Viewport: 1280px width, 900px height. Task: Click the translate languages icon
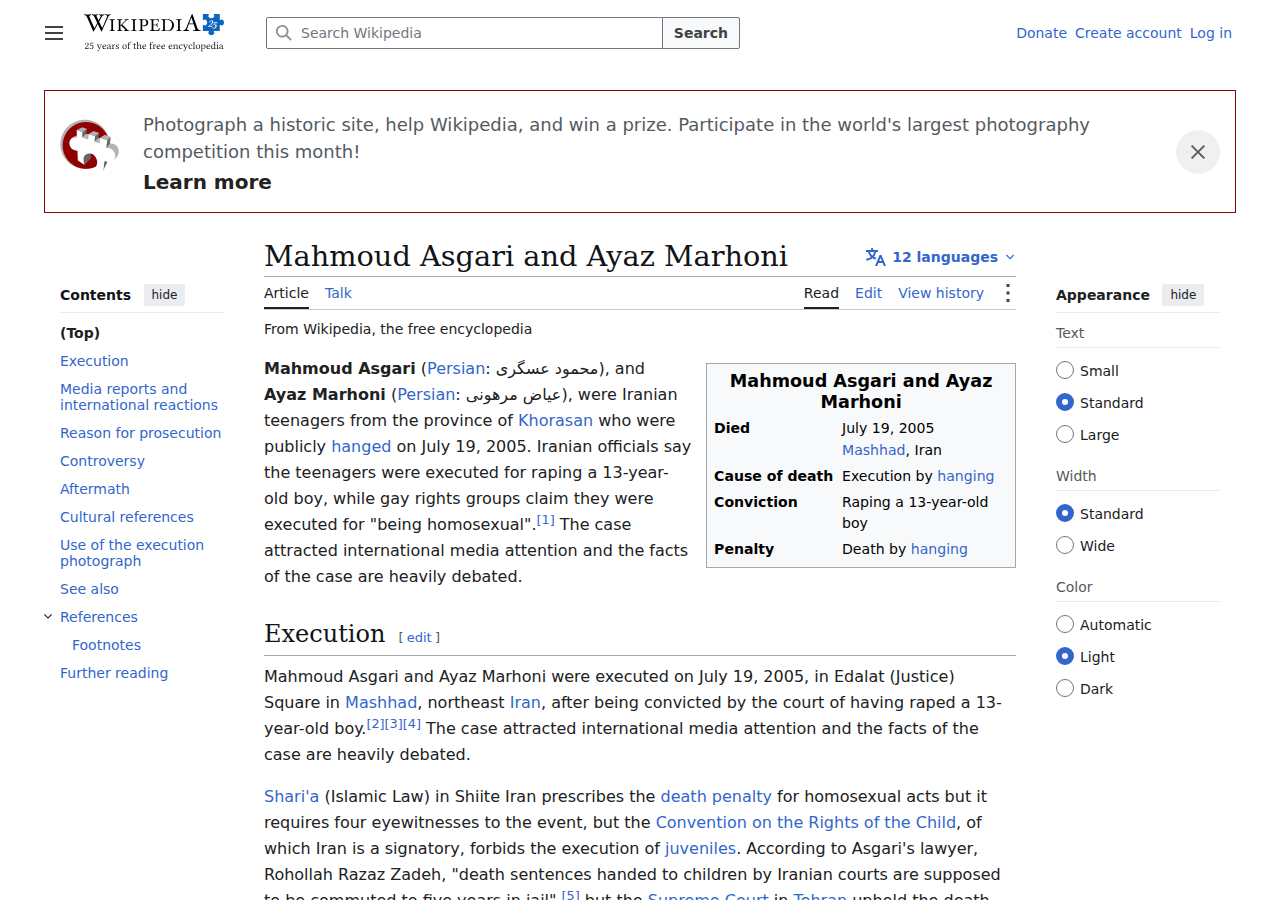(876, 257)
